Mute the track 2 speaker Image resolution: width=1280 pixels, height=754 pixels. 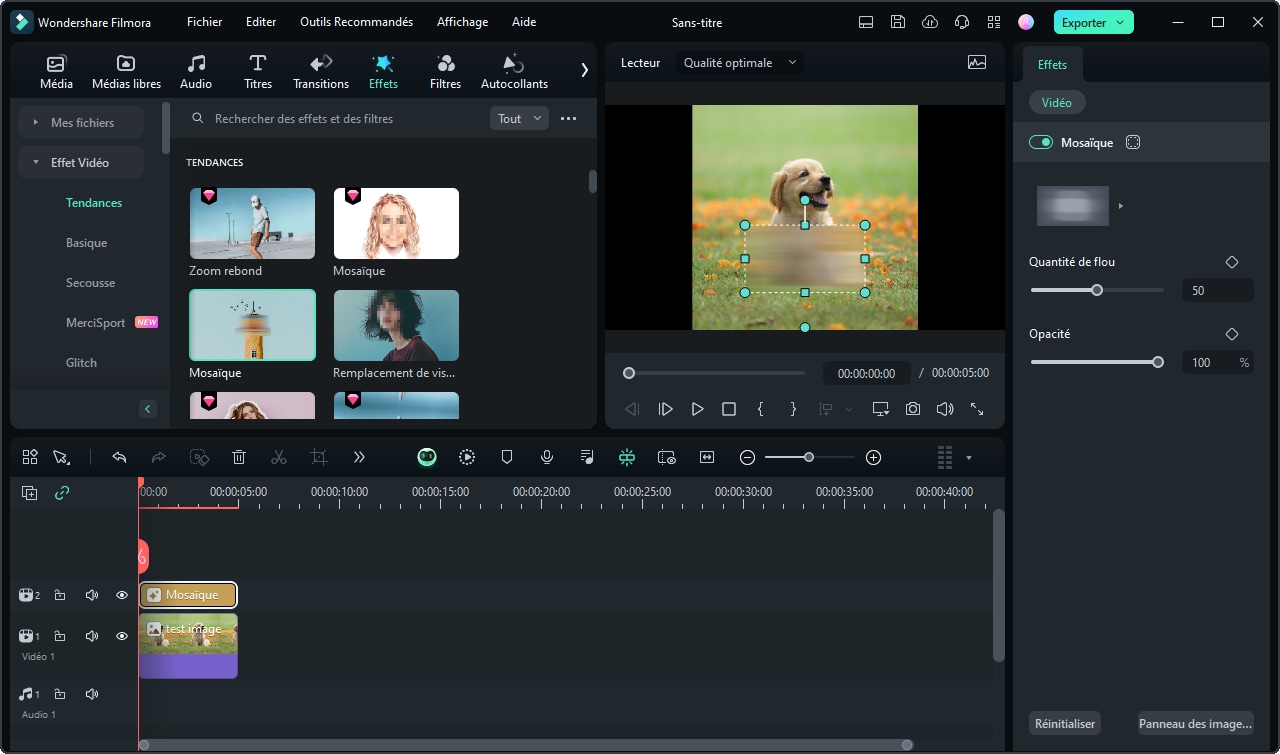tap(92, 595)
